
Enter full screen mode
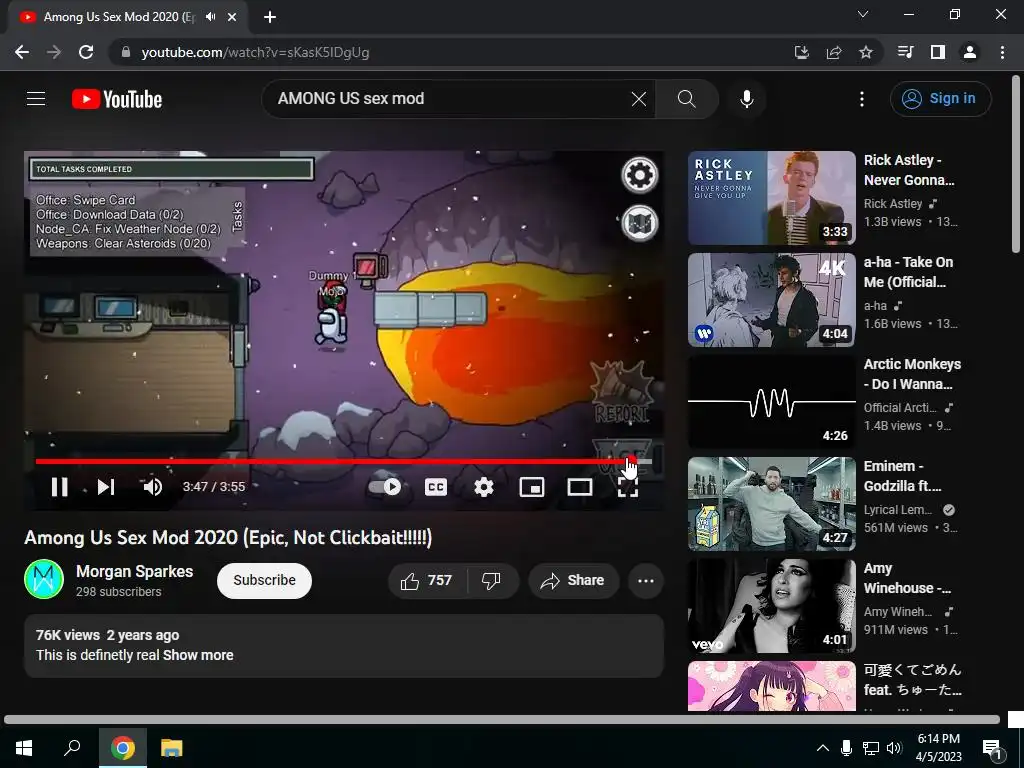point(628,487)
